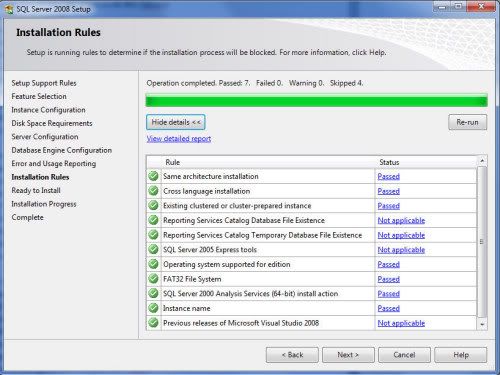Click the Operation completed summary text
Screen dimensions: 500x375
pos(255,83)
